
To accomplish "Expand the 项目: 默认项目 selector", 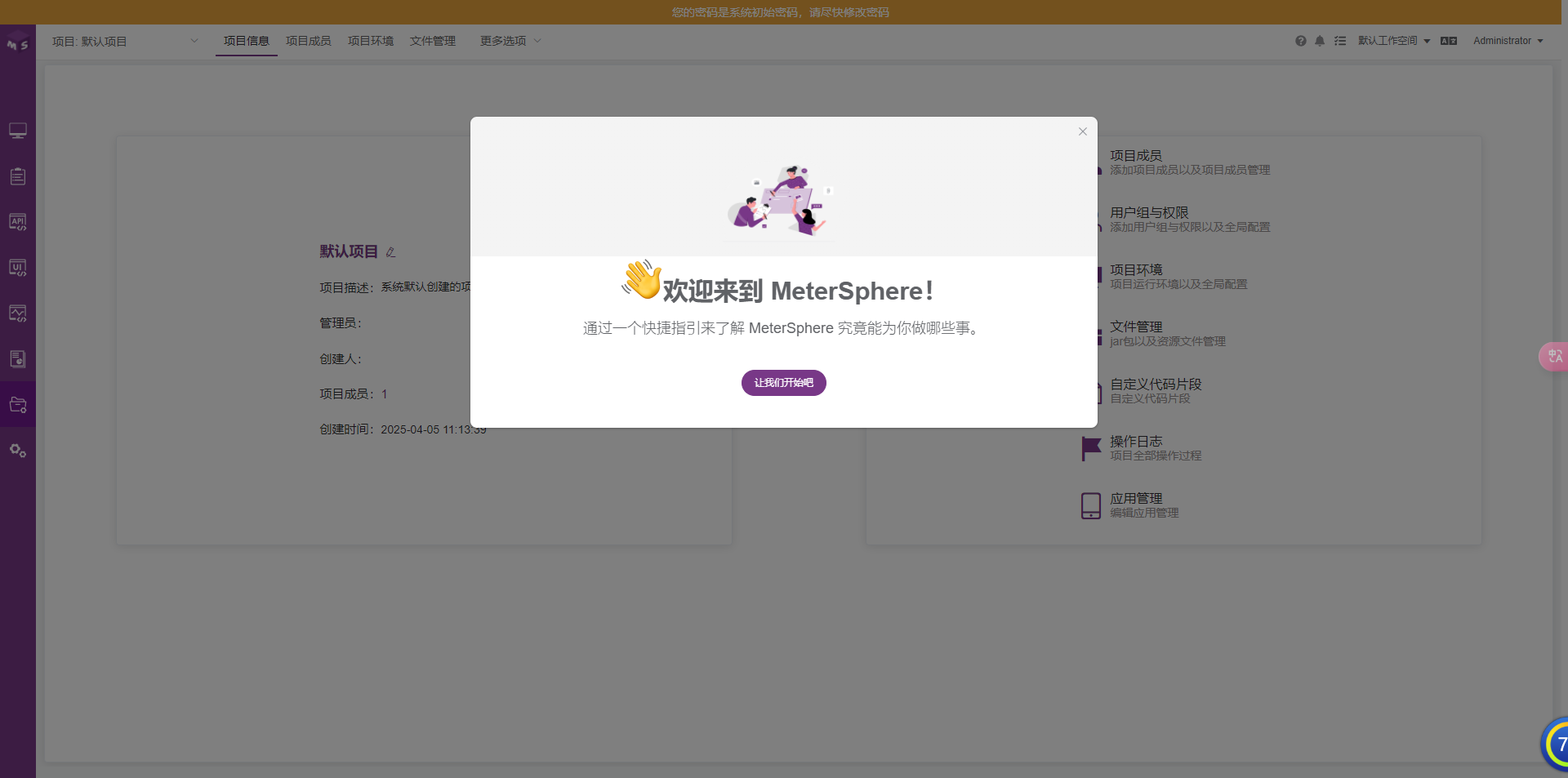I will coord(126,41).
